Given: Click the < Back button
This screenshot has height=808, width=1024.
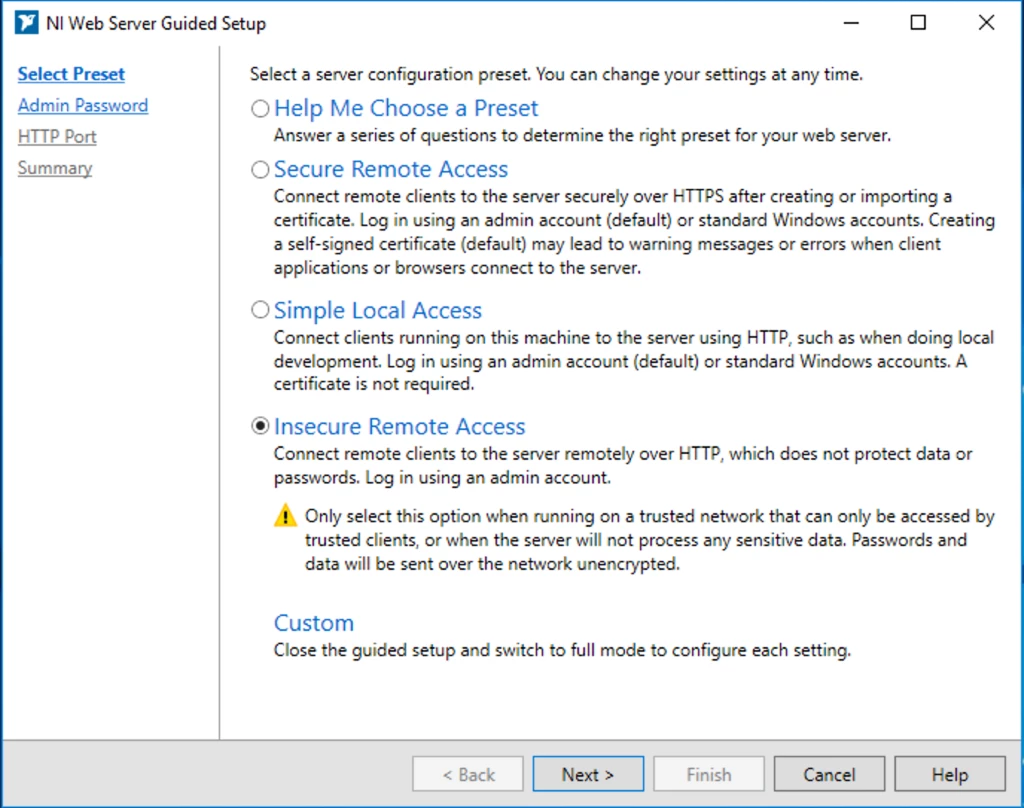Looking at the screenshot, I should [468, 774].
